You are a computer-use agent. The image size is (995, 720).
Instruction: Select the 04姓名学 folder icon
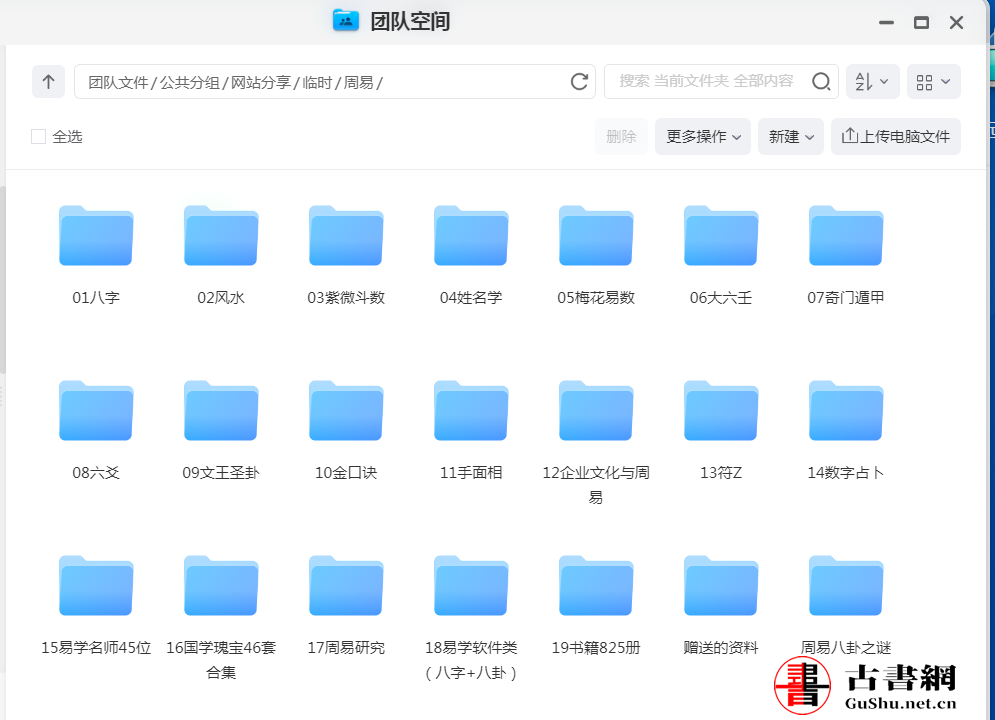coord(471,235)
